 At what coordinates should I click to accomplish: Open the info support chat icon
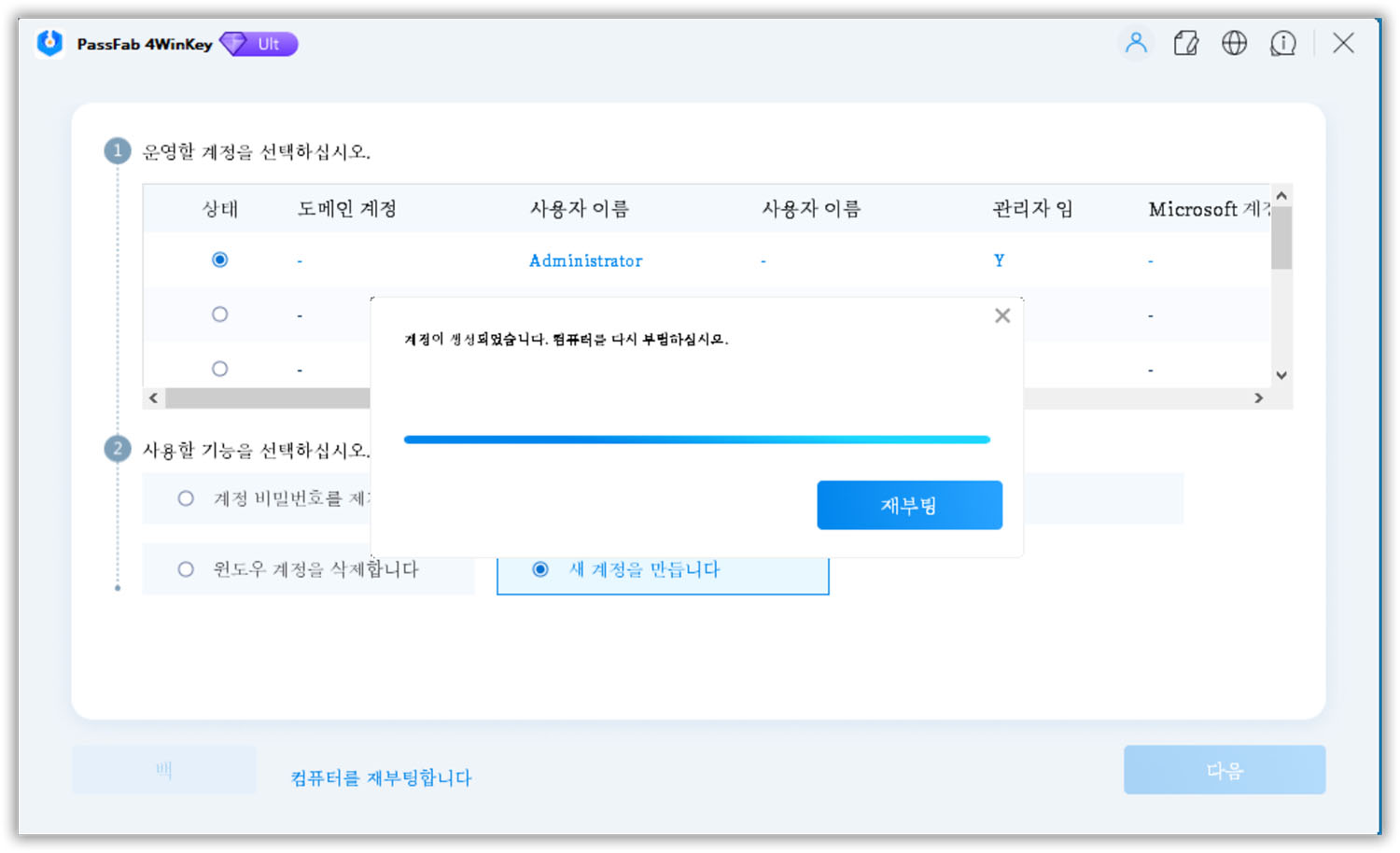[1283, 43]
